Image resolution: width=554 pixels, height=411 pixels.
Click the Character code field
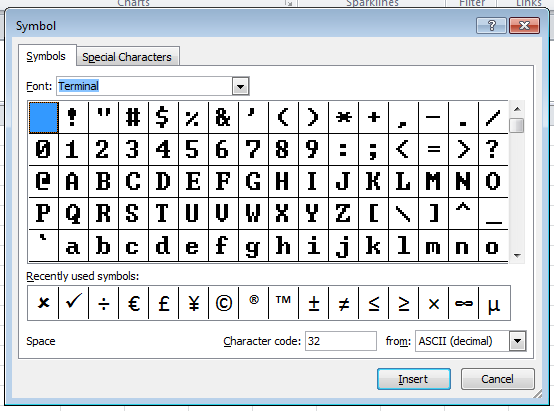[x=341, y=341]
